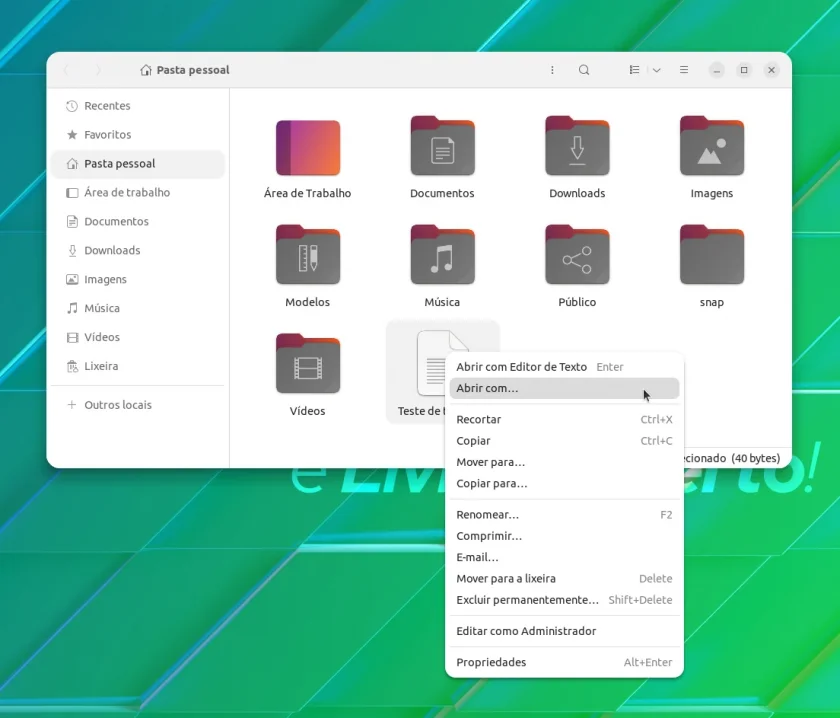Click the search magnifier icon
The height and width of the screenshot is (718, 840).
(x=584, y=70)
